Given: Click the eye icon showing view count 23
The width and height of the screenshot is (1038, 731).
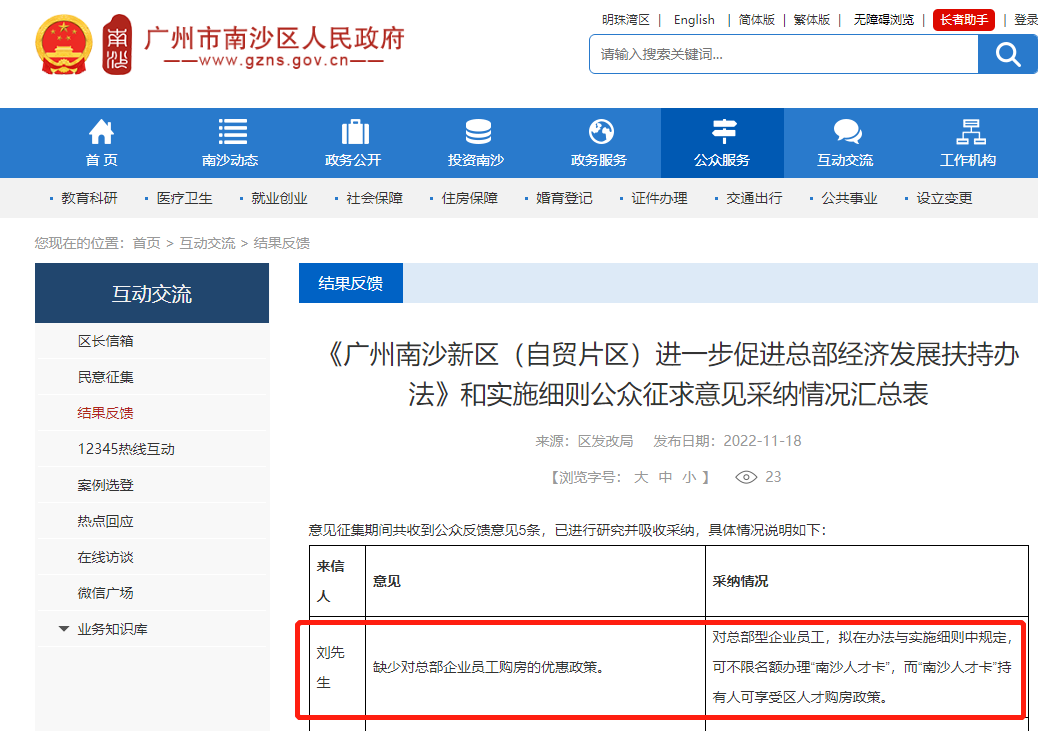Looking at the screenshot, I should coord(745,477).
